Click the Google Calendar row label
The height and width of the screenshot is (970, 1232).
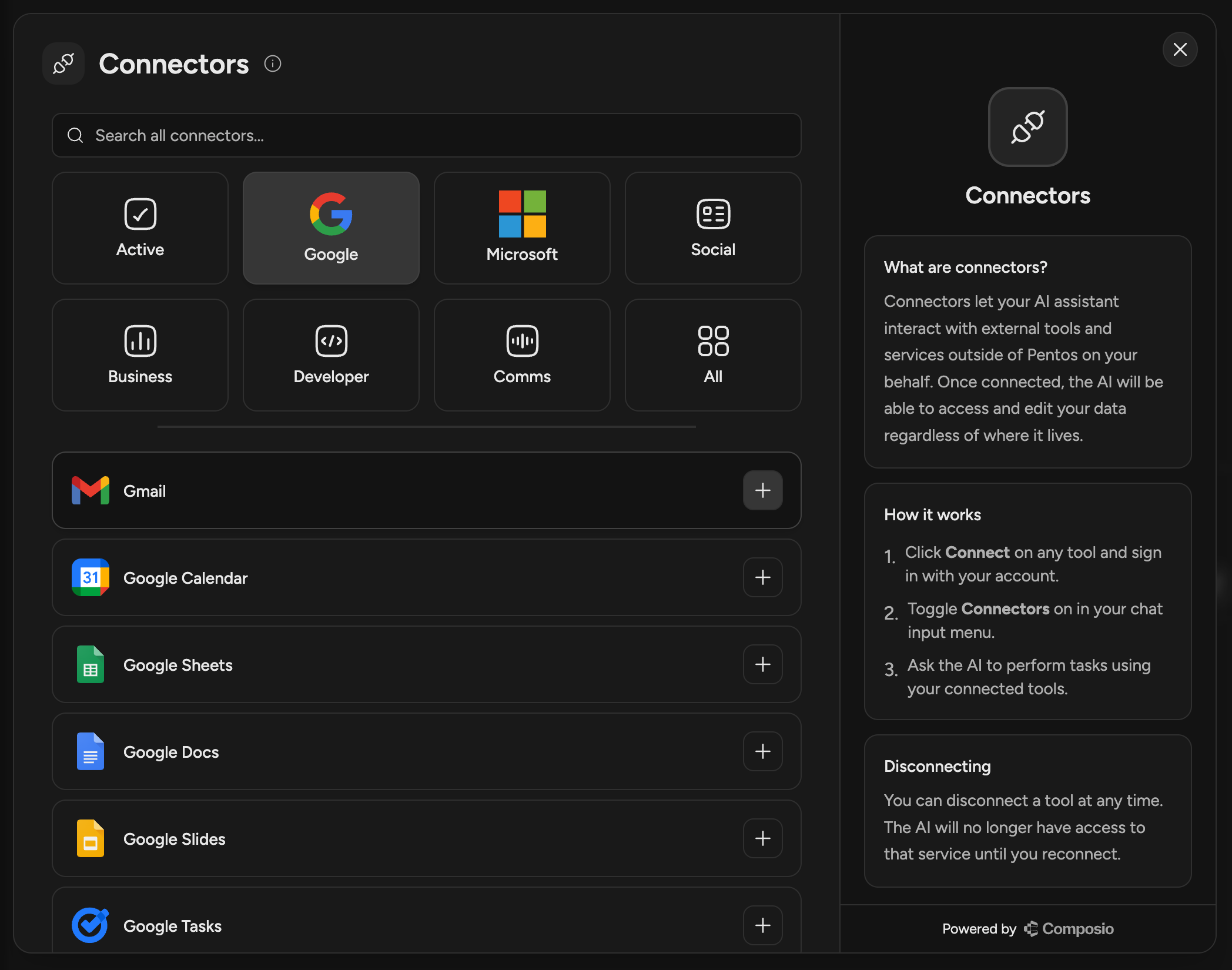pyautogui.click(x=186, y=578)
